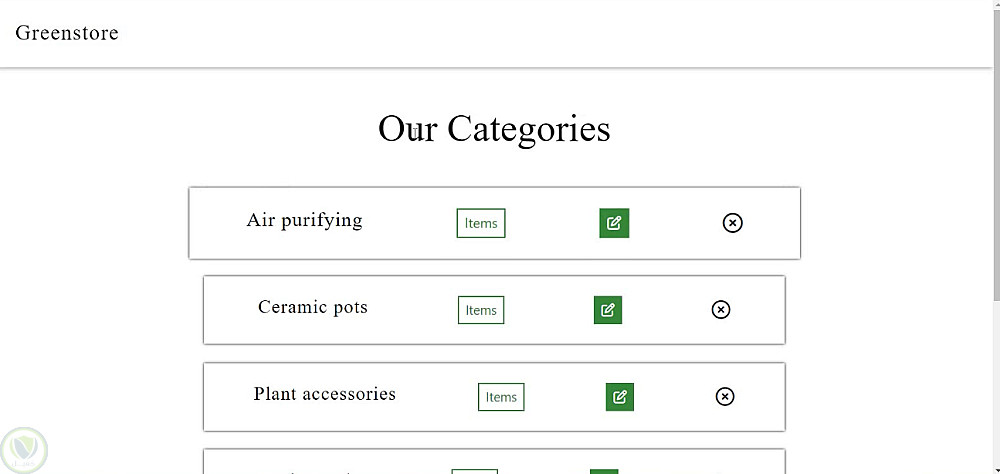Click the shield logo badge in the corner
The image size is (1000, 474).
click(24, 450)
